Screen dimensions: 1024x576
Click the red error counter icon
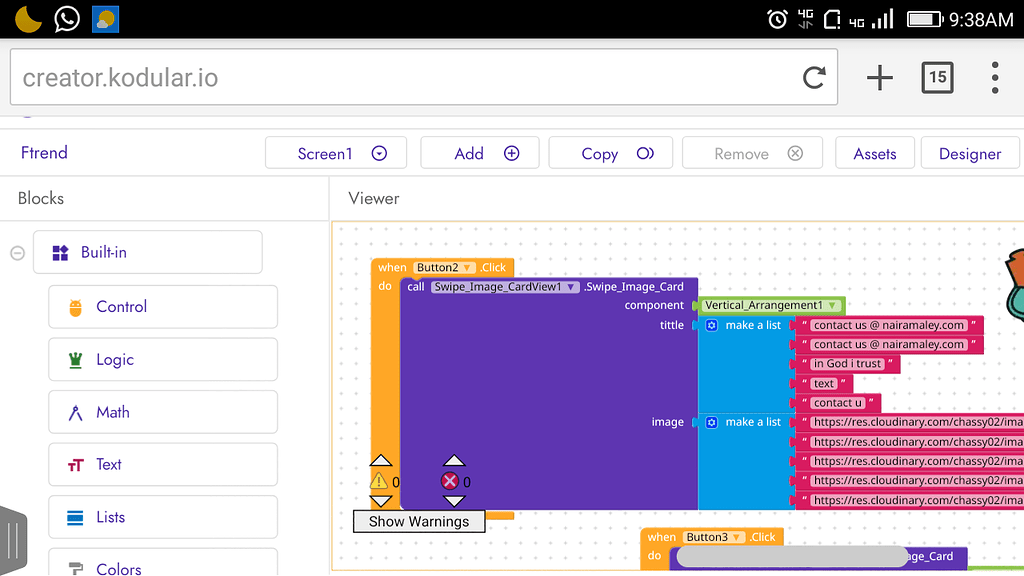tap(450, 481)
